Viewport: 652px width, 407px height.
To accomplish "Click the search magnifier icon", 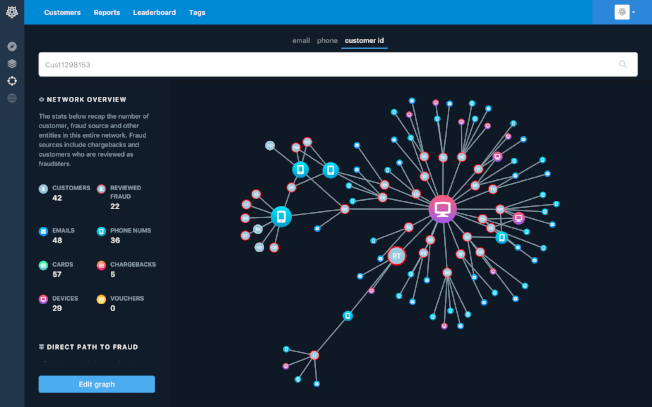I will click(x=623, y=65).
